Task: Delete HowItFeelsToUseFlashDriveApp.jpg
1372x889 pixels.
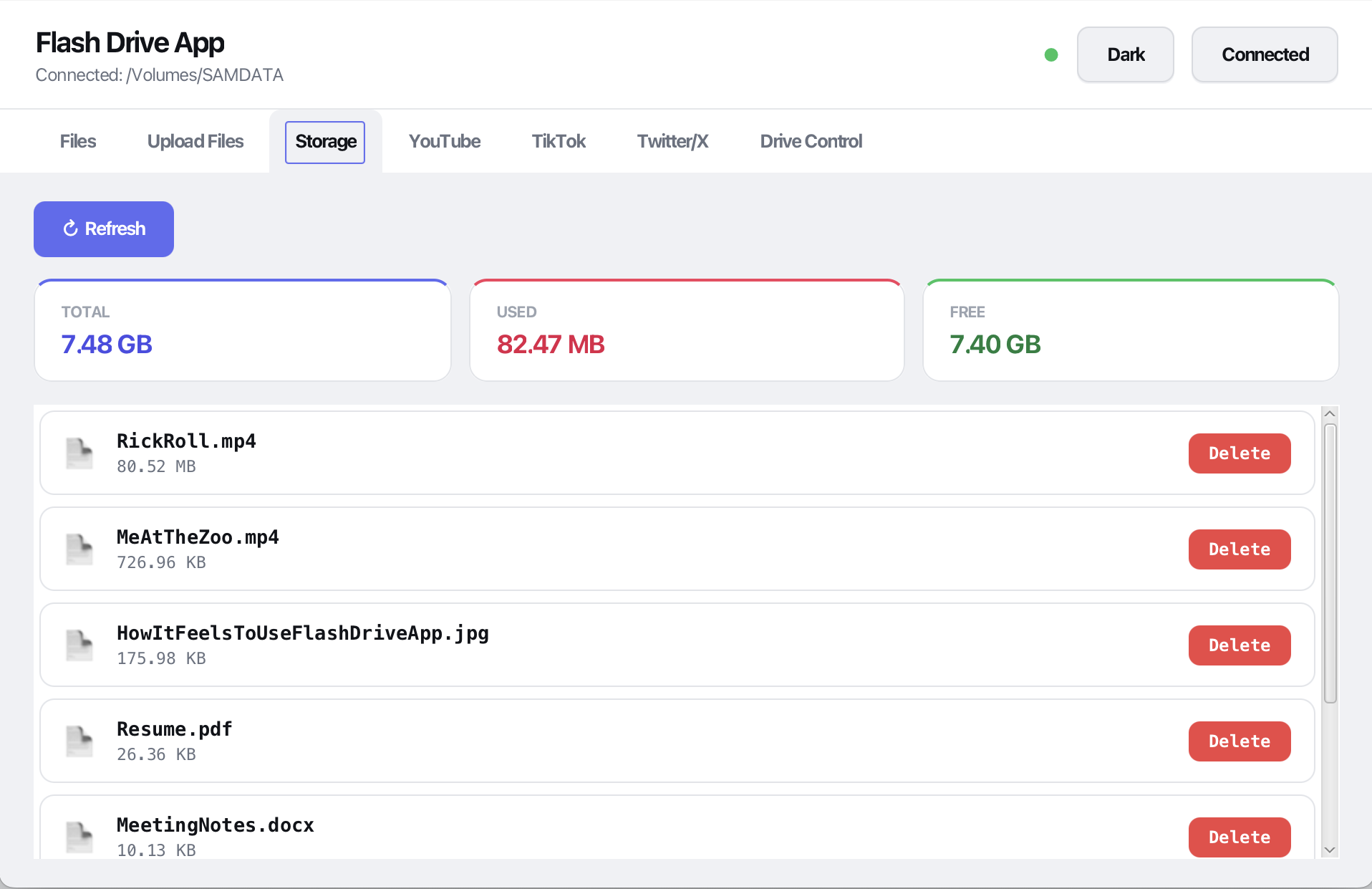Action: (x=1240, y=645)
